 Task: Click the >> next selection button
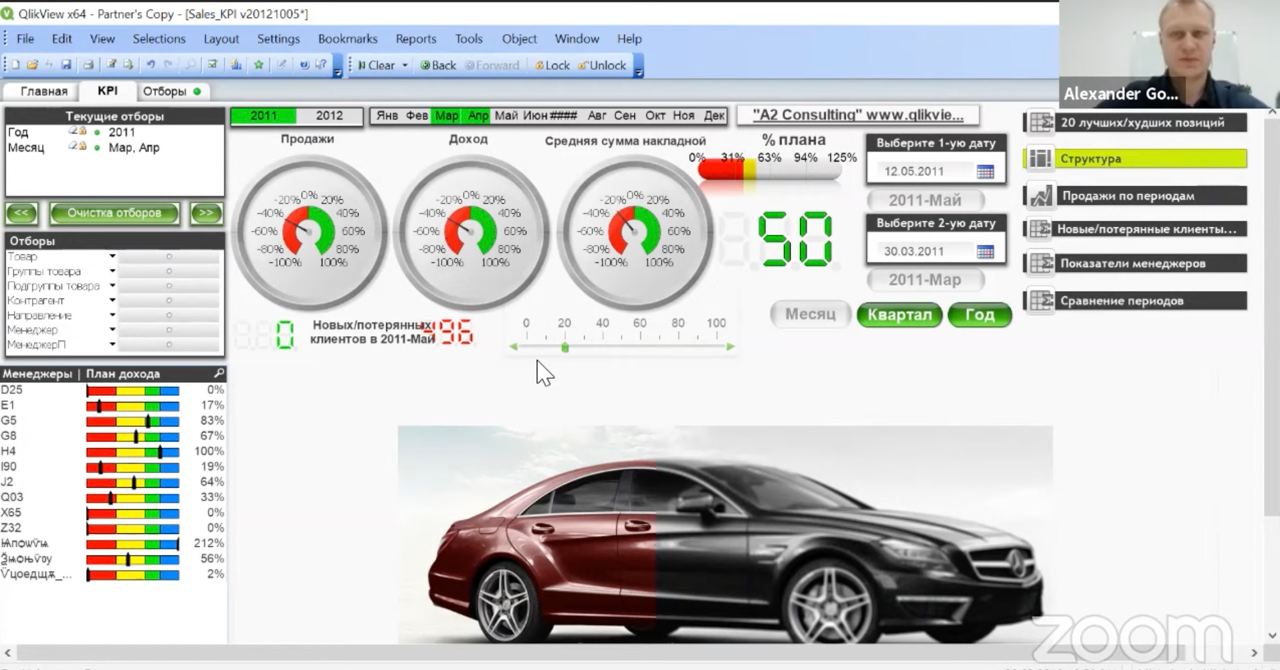tap(206, 213)
